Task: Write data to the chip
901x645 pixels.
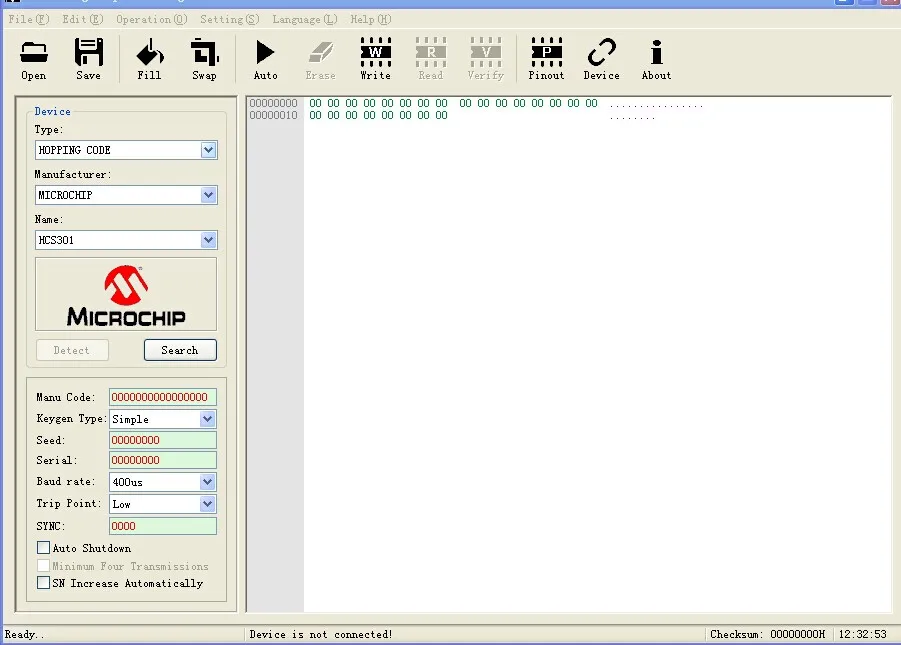Action: click(x=375, y=58)
